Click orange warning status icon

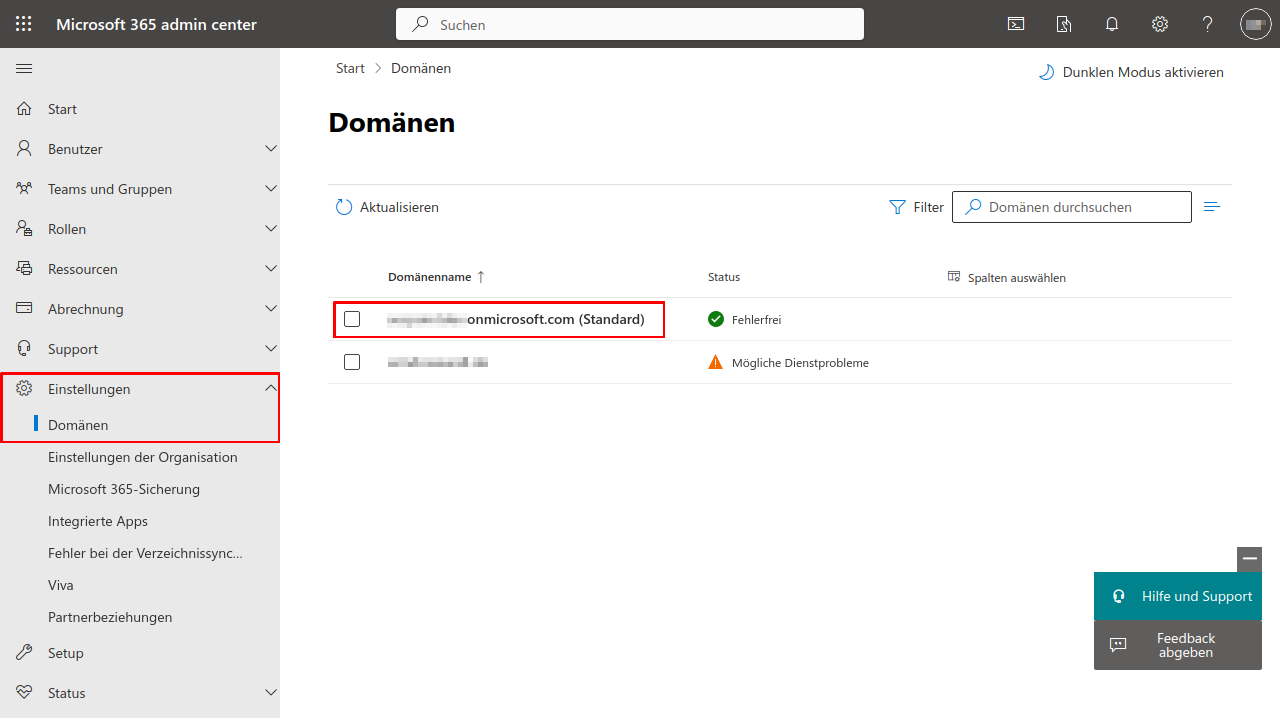coord(715,362)
